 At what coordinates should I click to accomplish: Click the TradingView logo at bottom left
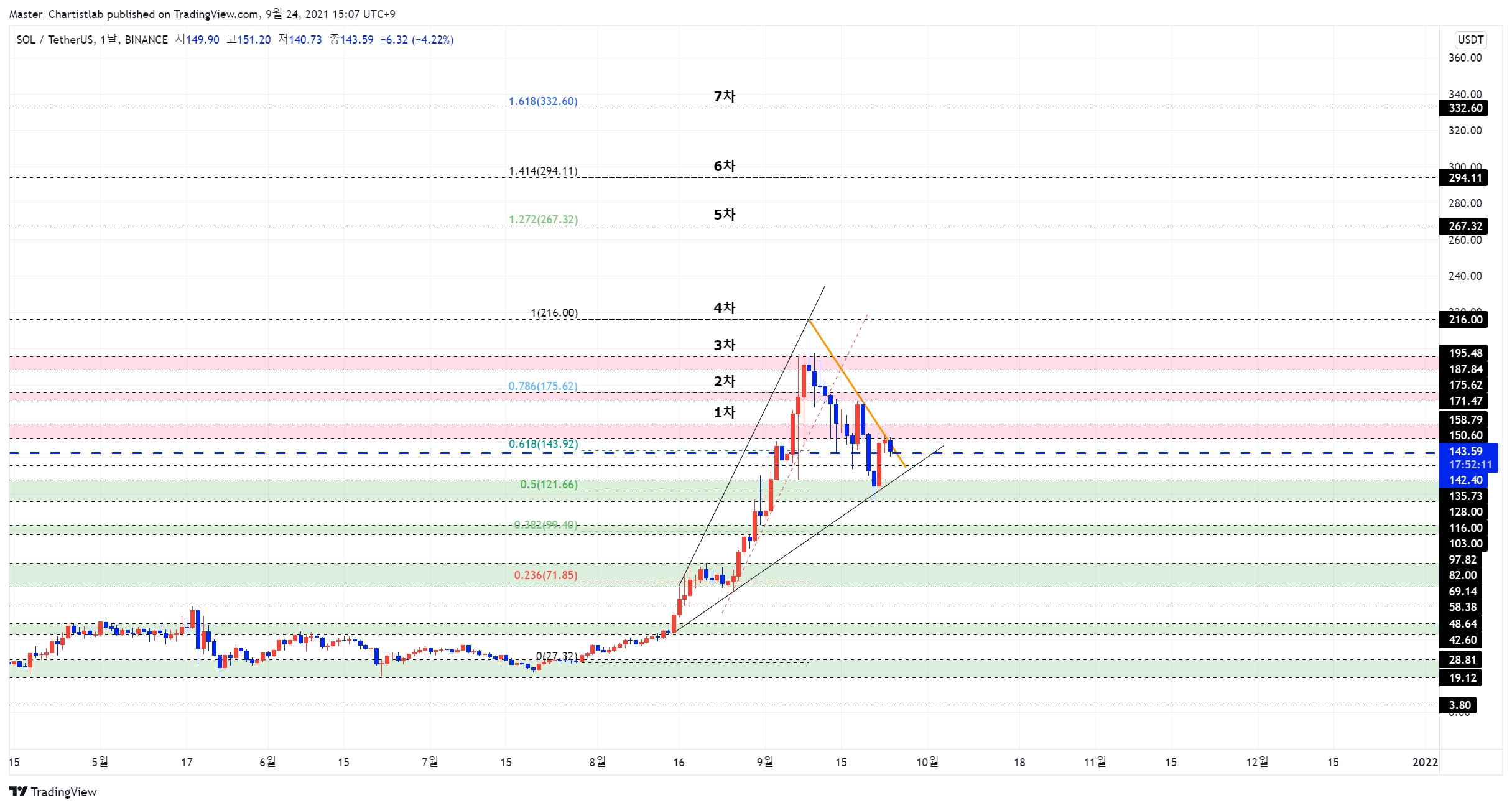click(x=53, y=791)
